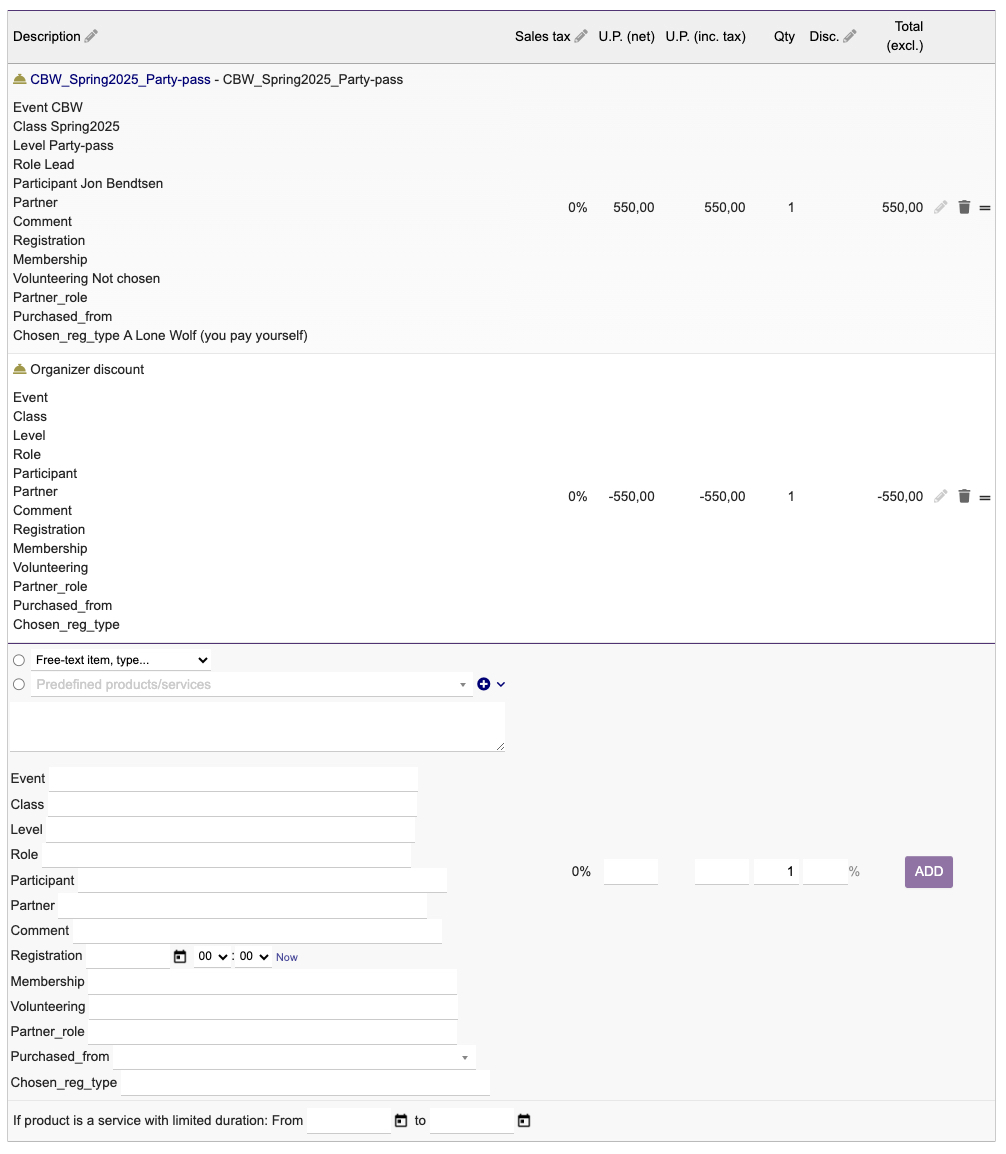Edit the CBW_Spring2025_Party-pass line
This screenshot has height=1154, width=1006.
(940, 207)
